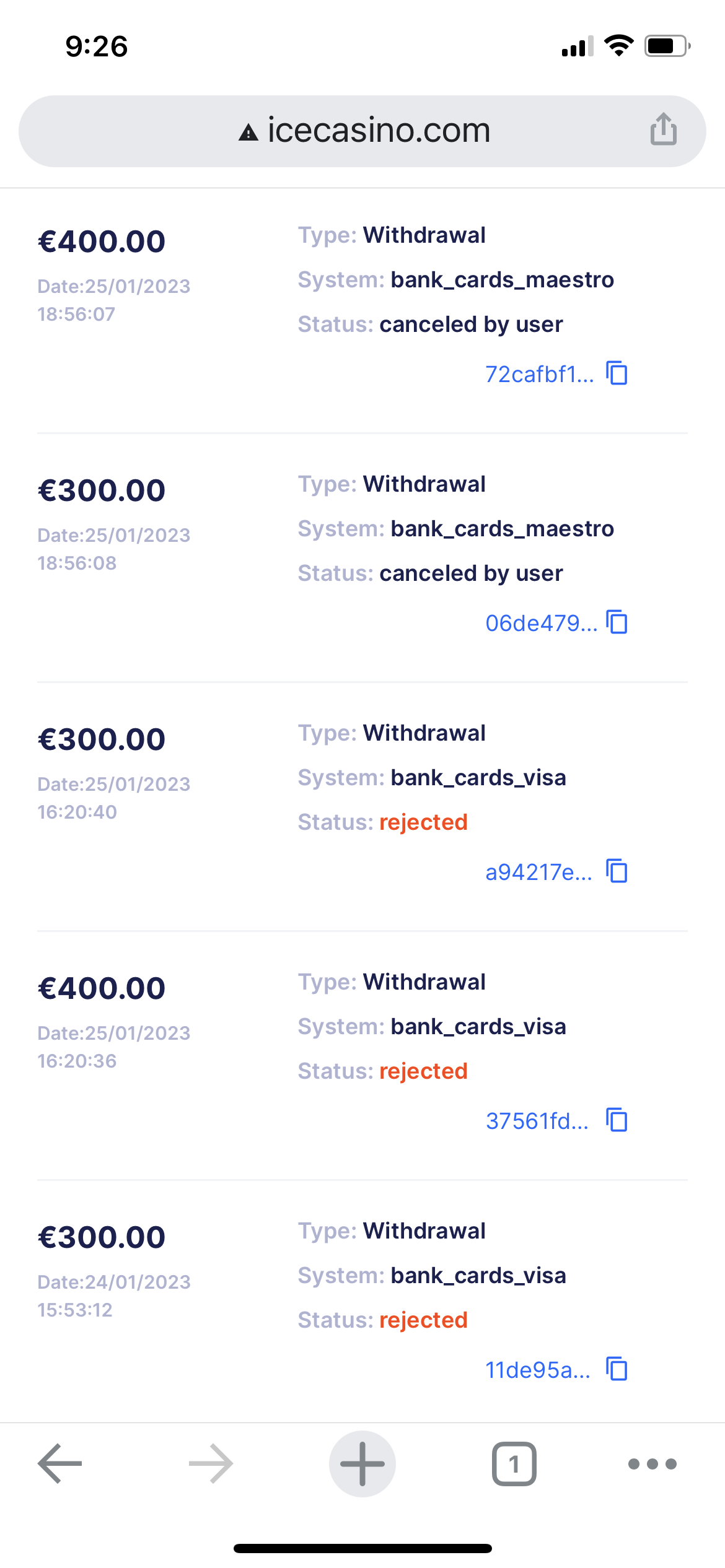The width and height of the screenshot is (725, 1568).
Task: Open a new tab with plus button
Action: [362, 1464]
